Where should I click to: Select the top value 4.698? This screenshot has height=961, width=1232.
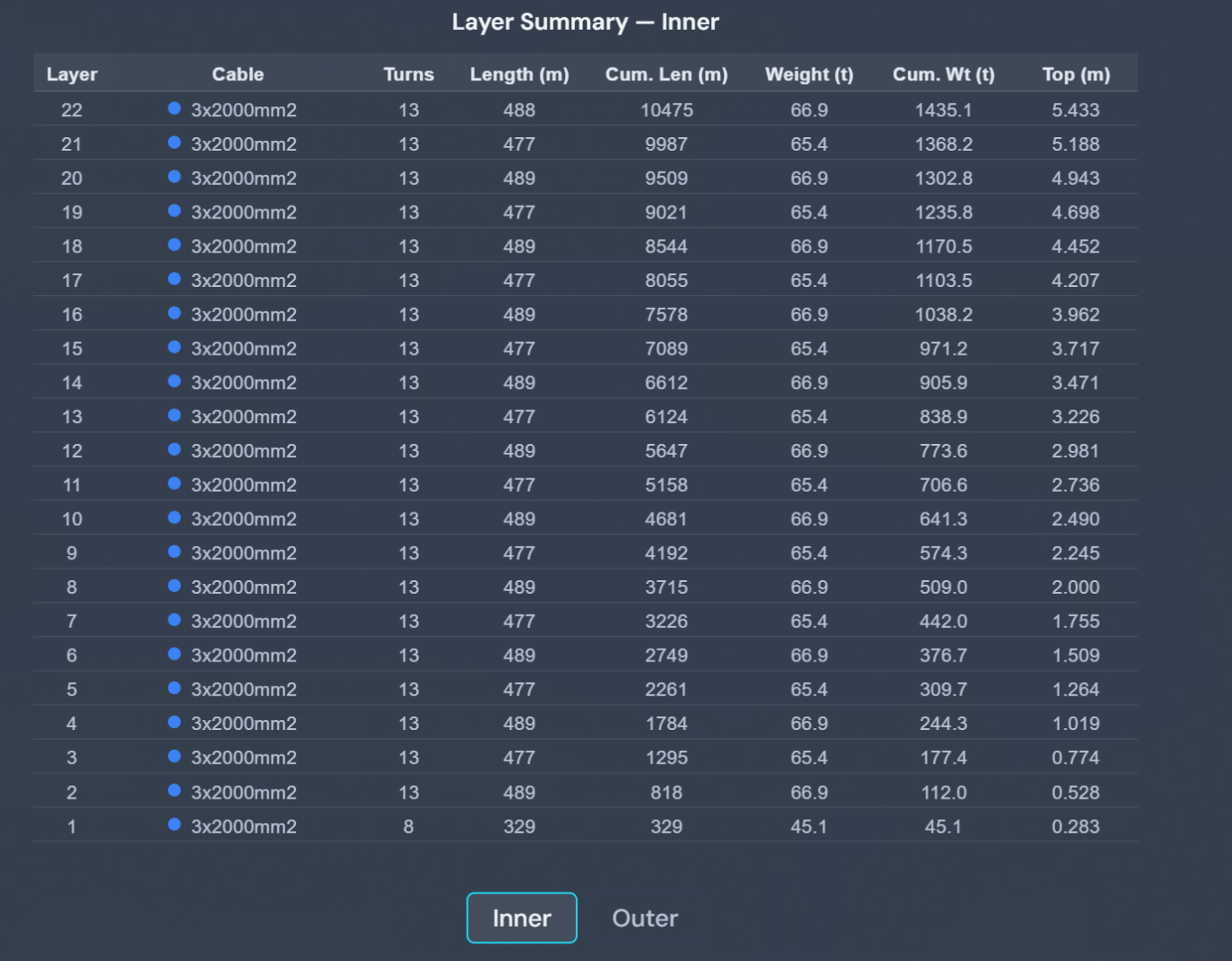(1076, 213)
